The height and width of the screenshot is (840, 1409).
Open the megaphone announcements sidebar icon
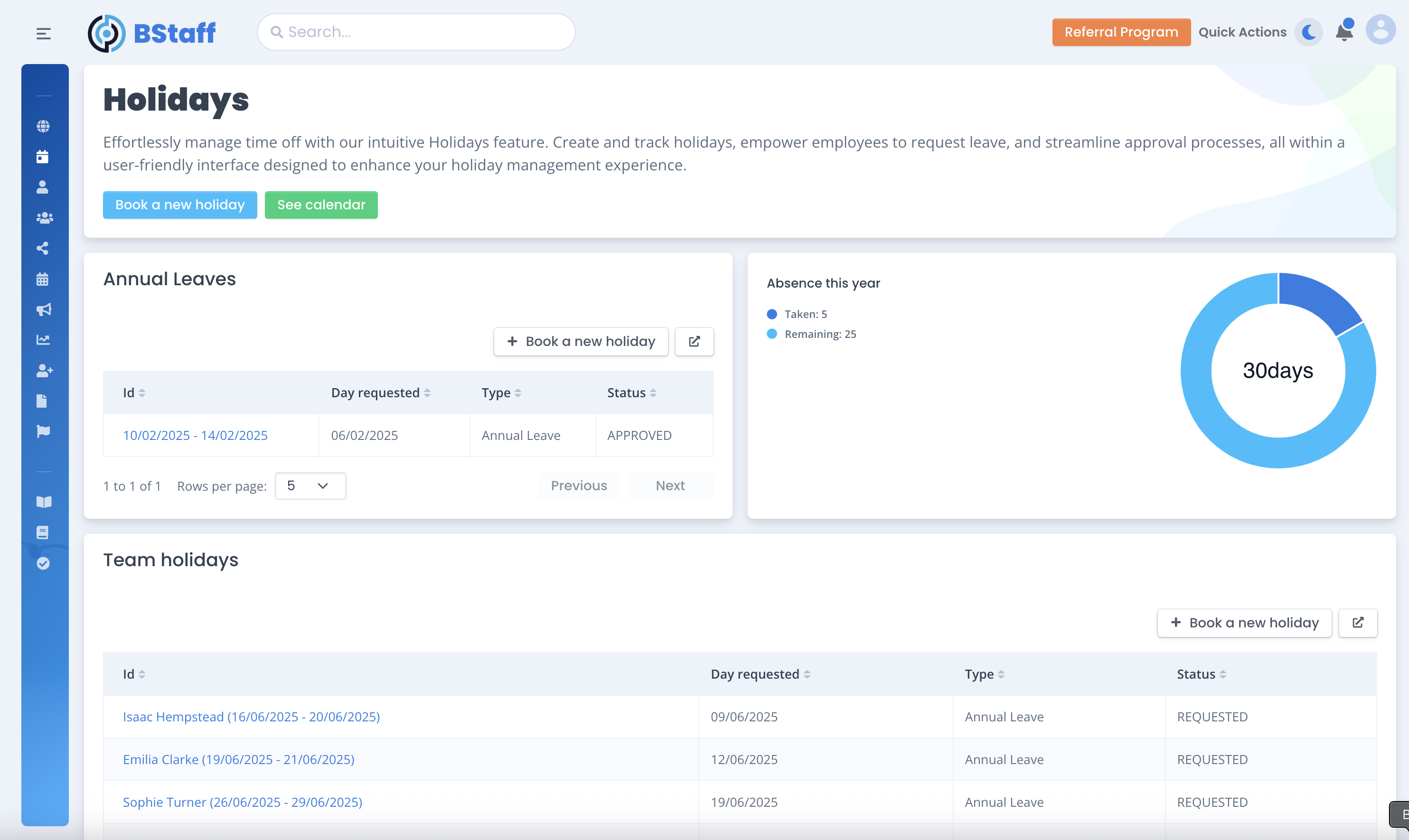point(44,309)
